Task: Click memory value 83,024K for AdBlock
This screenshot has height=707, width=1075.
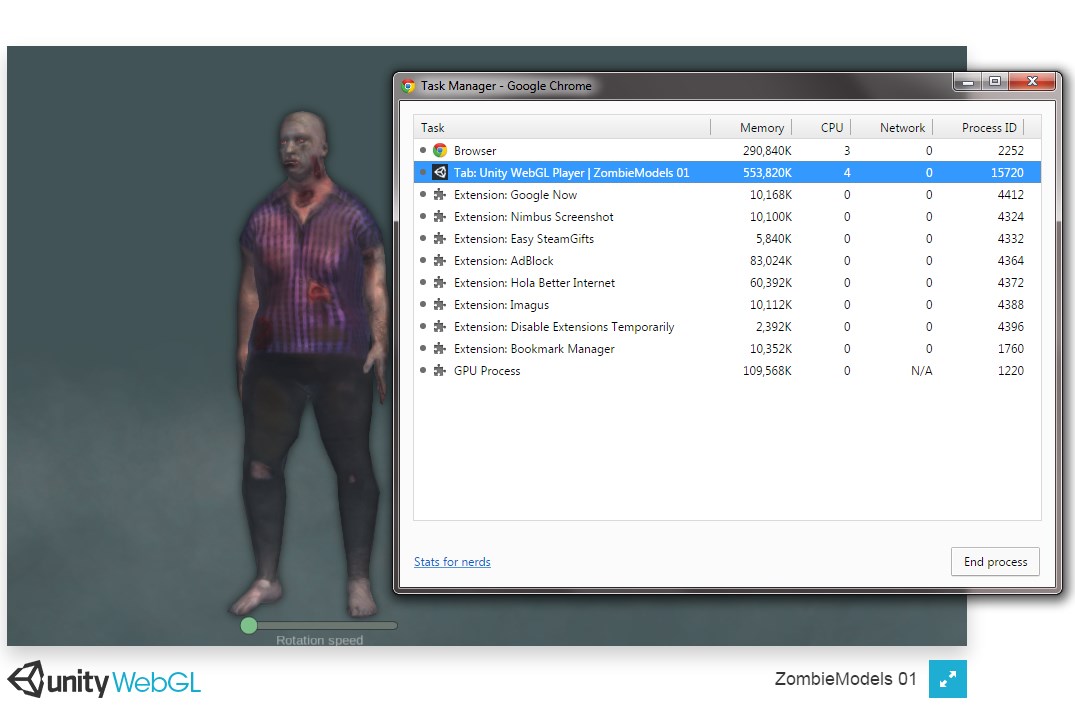Action: point(771,261)
